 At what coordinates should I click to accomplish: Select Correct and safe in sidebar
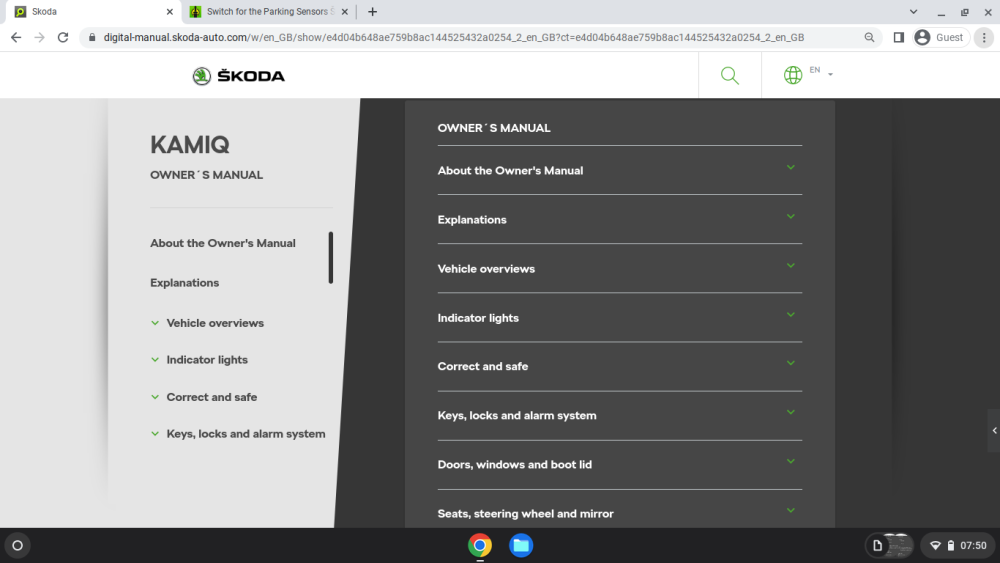pos(212,397)
